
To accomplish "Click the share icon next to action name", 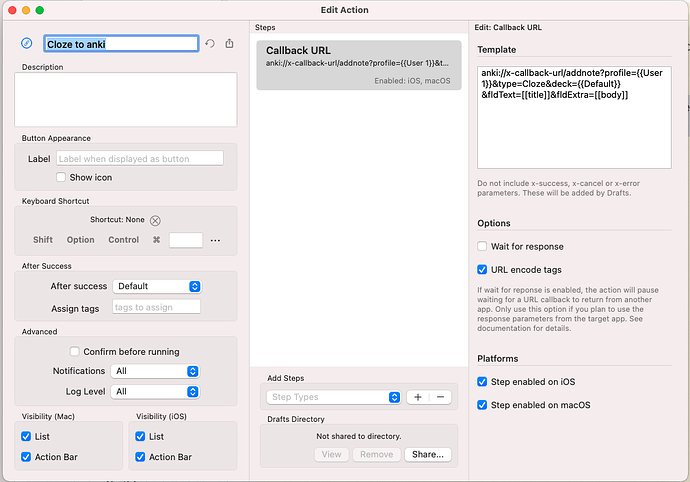I will point(229,44).
